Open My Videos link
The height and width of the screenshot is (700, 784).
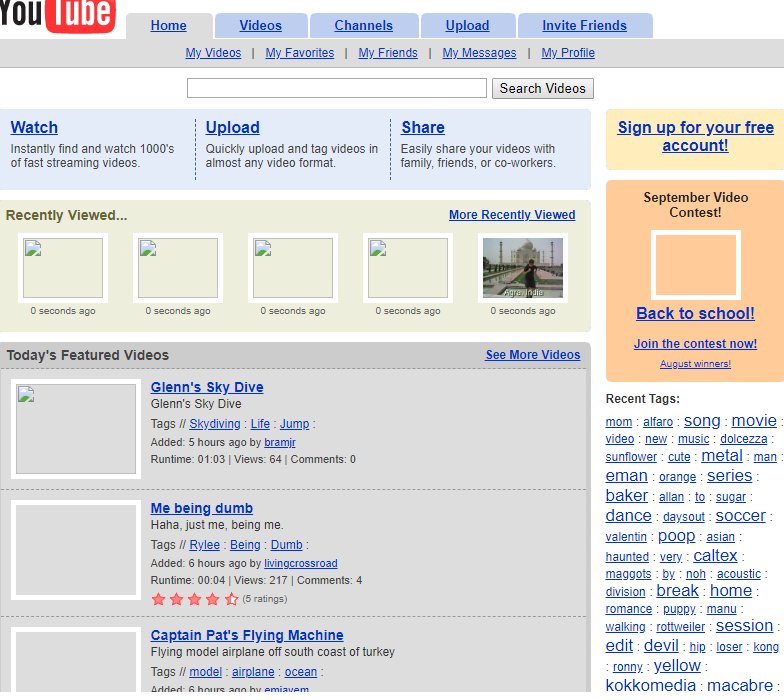(213, 53)
